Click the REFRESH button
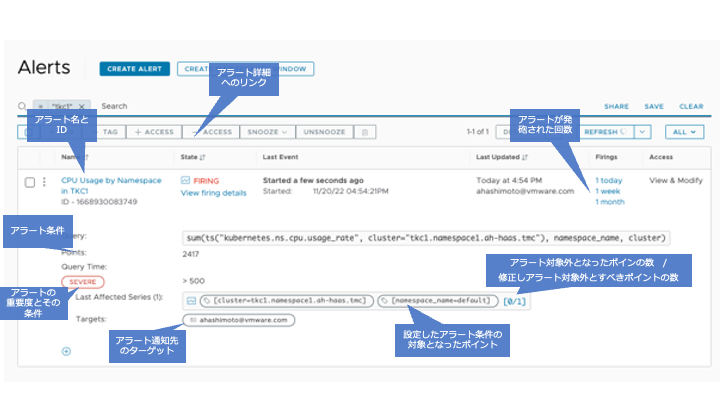 [605, 132]
